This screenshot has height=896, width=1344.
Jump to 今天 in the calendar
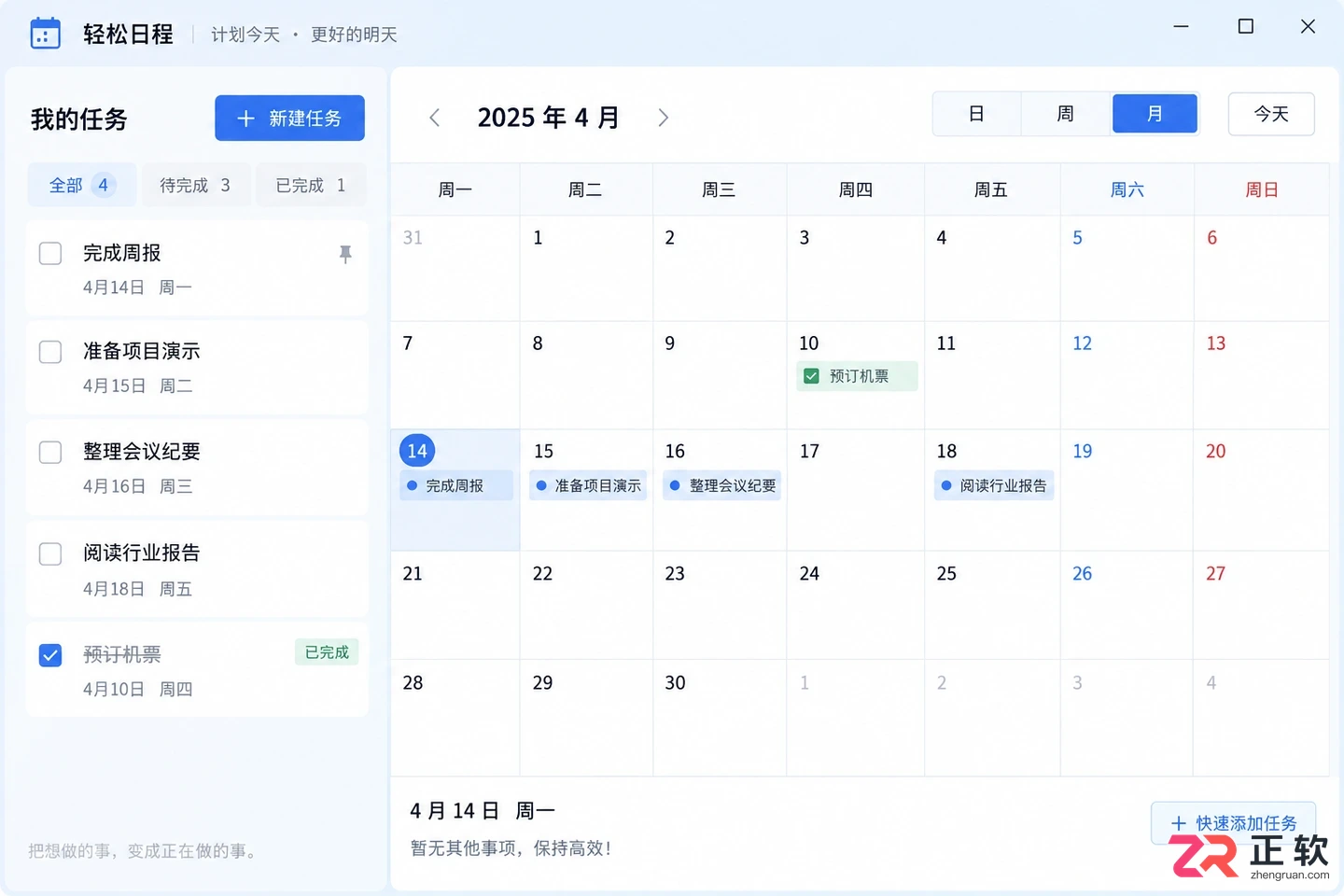[x=1271, y=114]
